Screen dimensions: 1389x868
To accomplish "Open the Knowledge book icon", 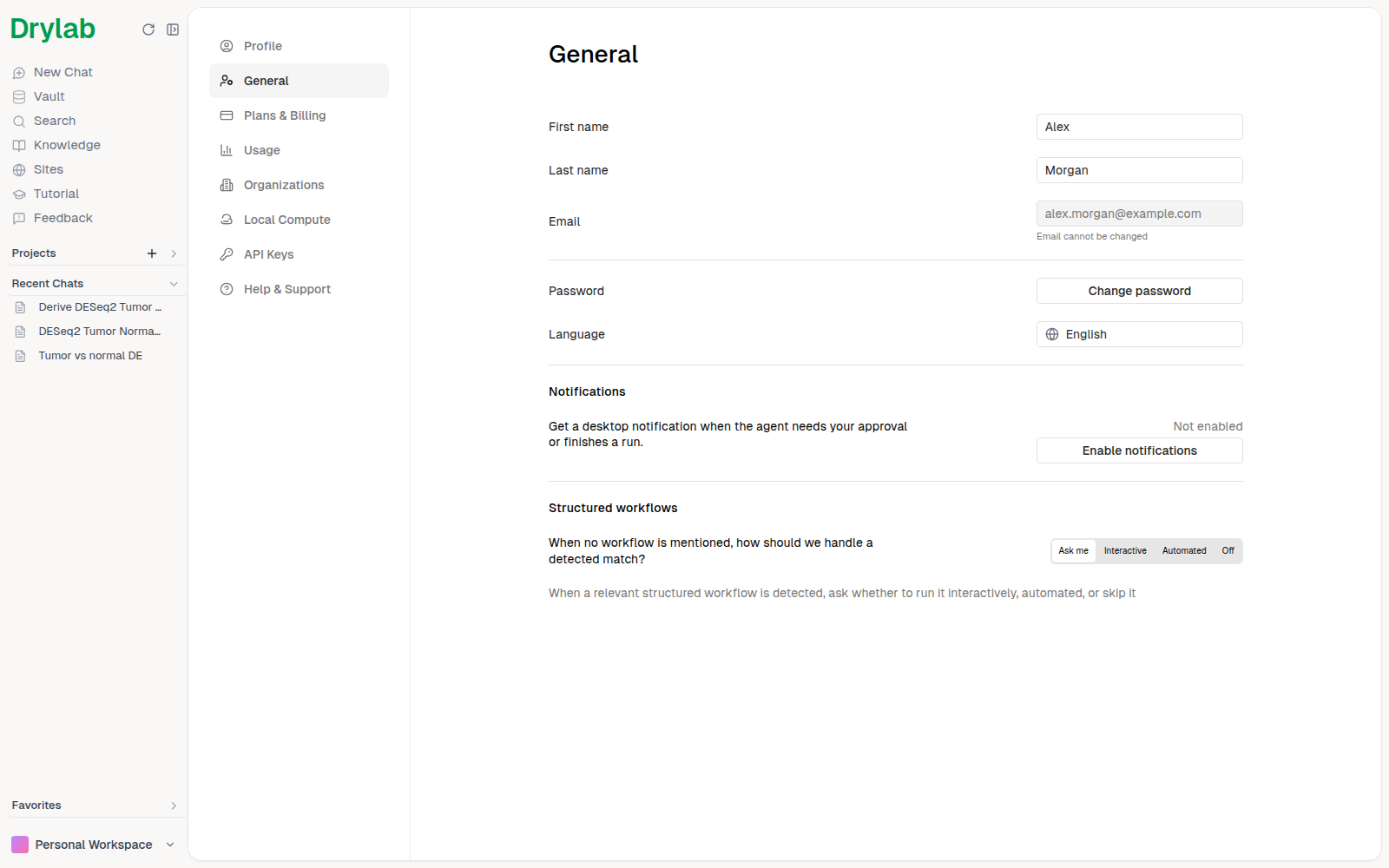I will click(19, 146).
